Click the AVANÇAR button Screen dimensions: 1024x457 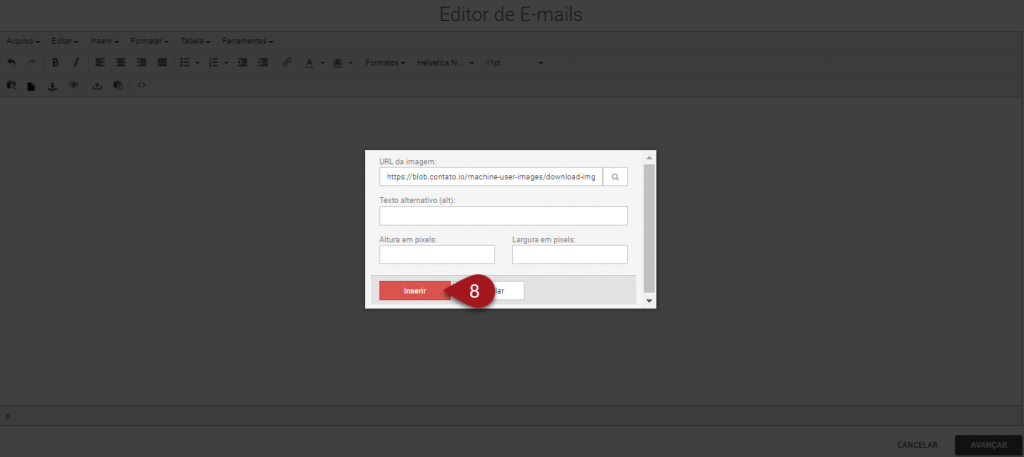pos(987,445)
